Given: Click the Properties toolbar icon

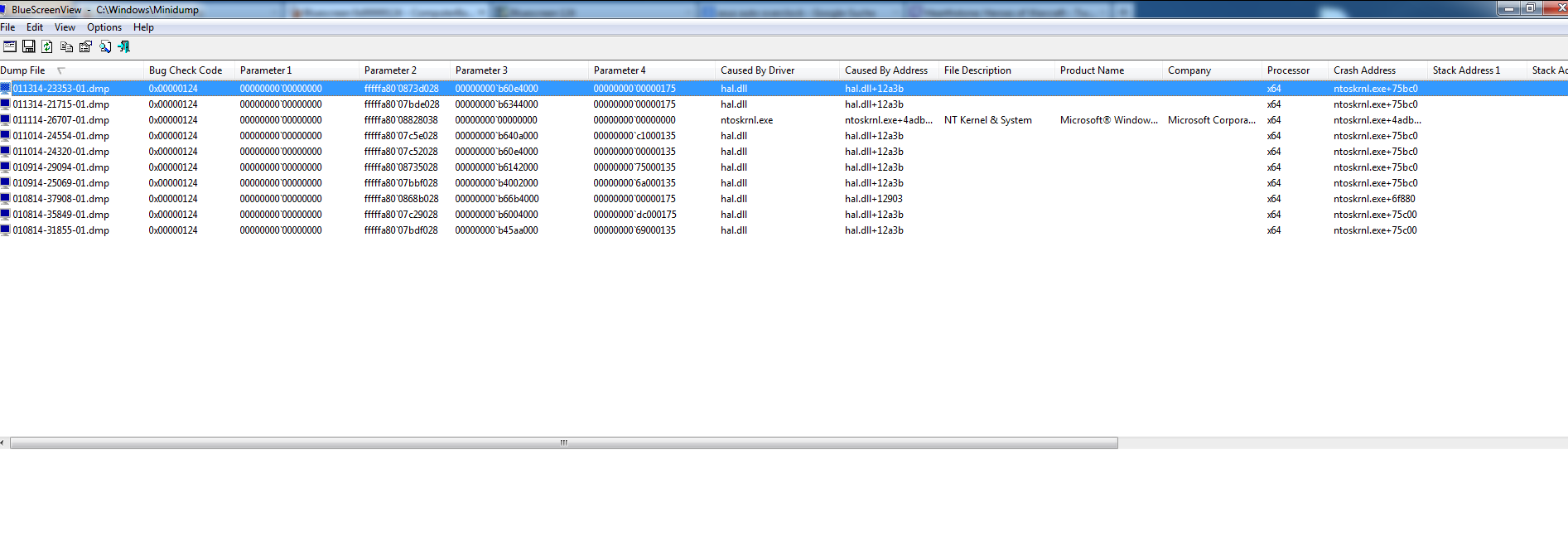Looking at the screenshot, I should [85, 46].
